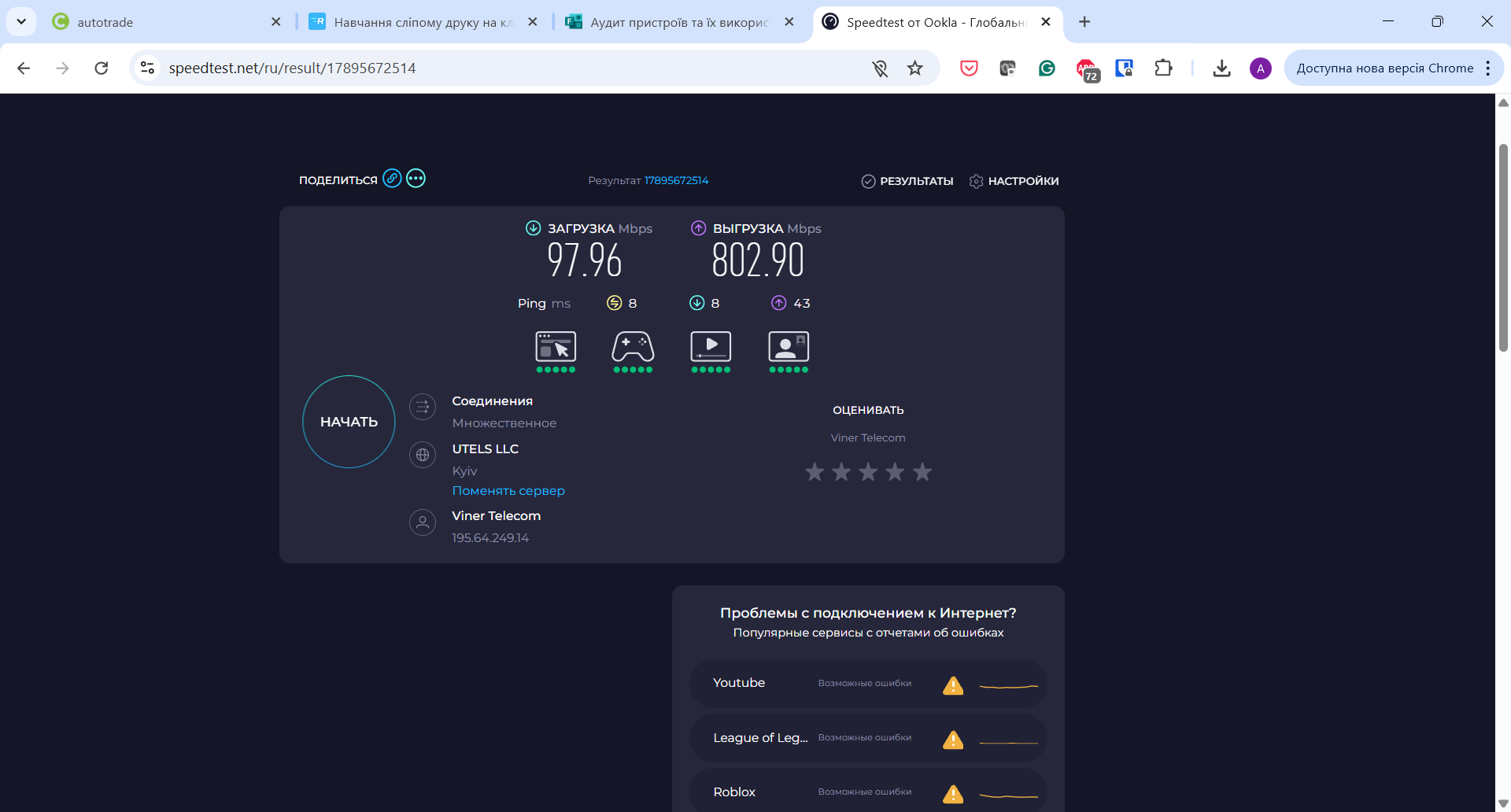Viewport: 1511px width, 812px height.
Task: Click the download ping icon
Action: tap(697, 303)
